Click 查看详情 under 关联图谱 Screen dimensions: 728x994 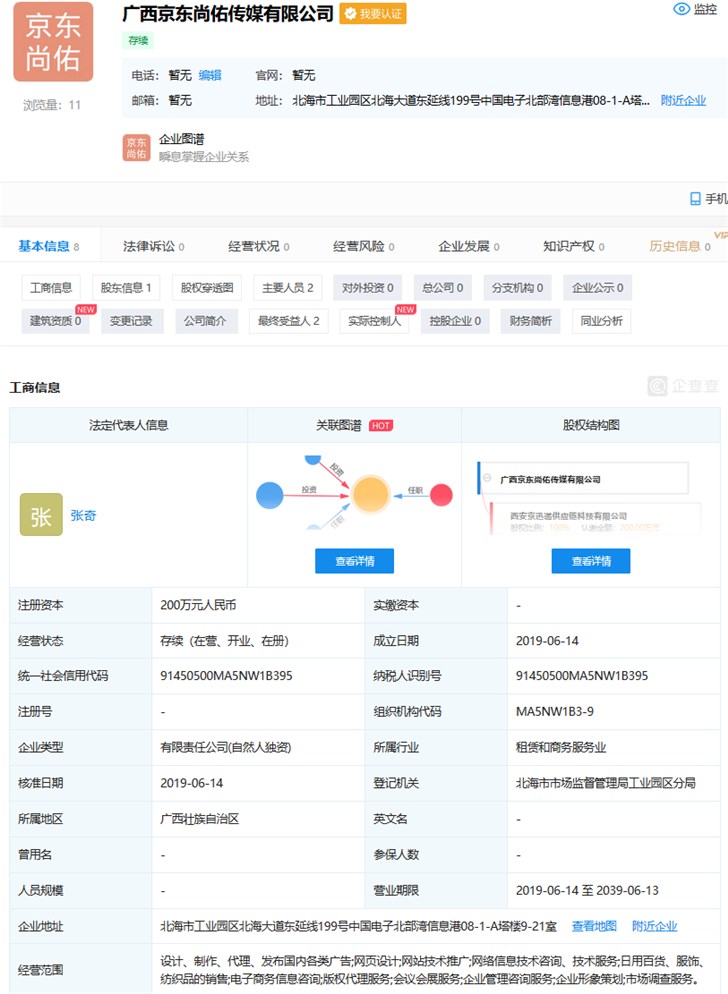coord(354,561)
